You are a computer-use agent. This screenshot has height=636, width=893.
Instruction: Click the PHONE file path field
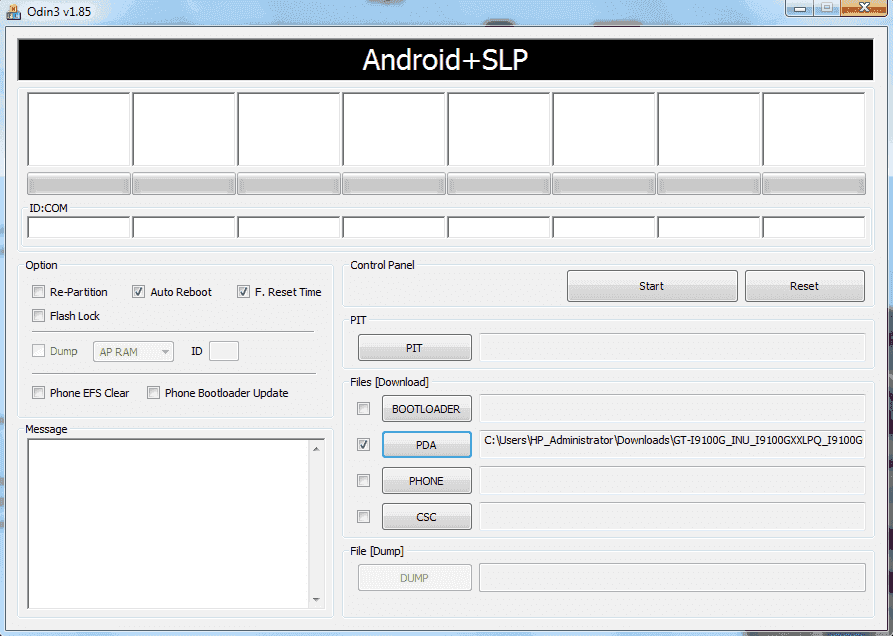pyautogui.click(x=673, y=480)
